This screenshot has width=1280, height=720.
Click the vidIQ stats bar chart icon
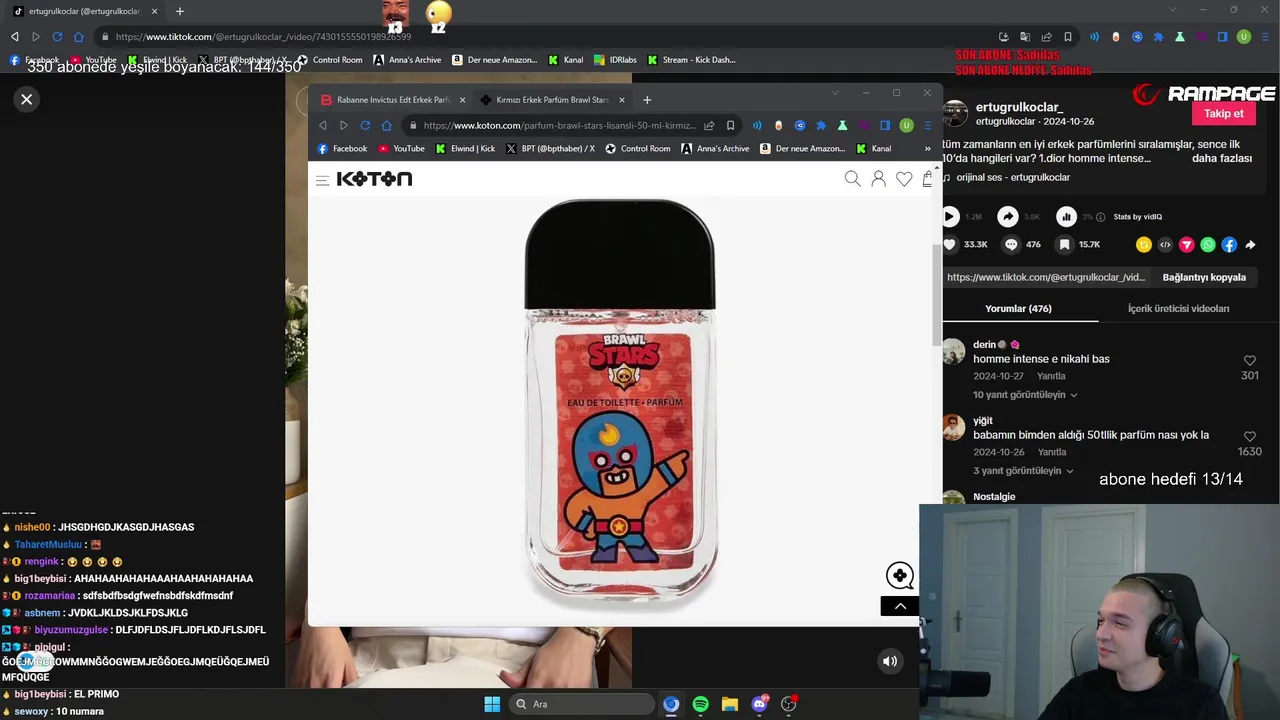1067,216
